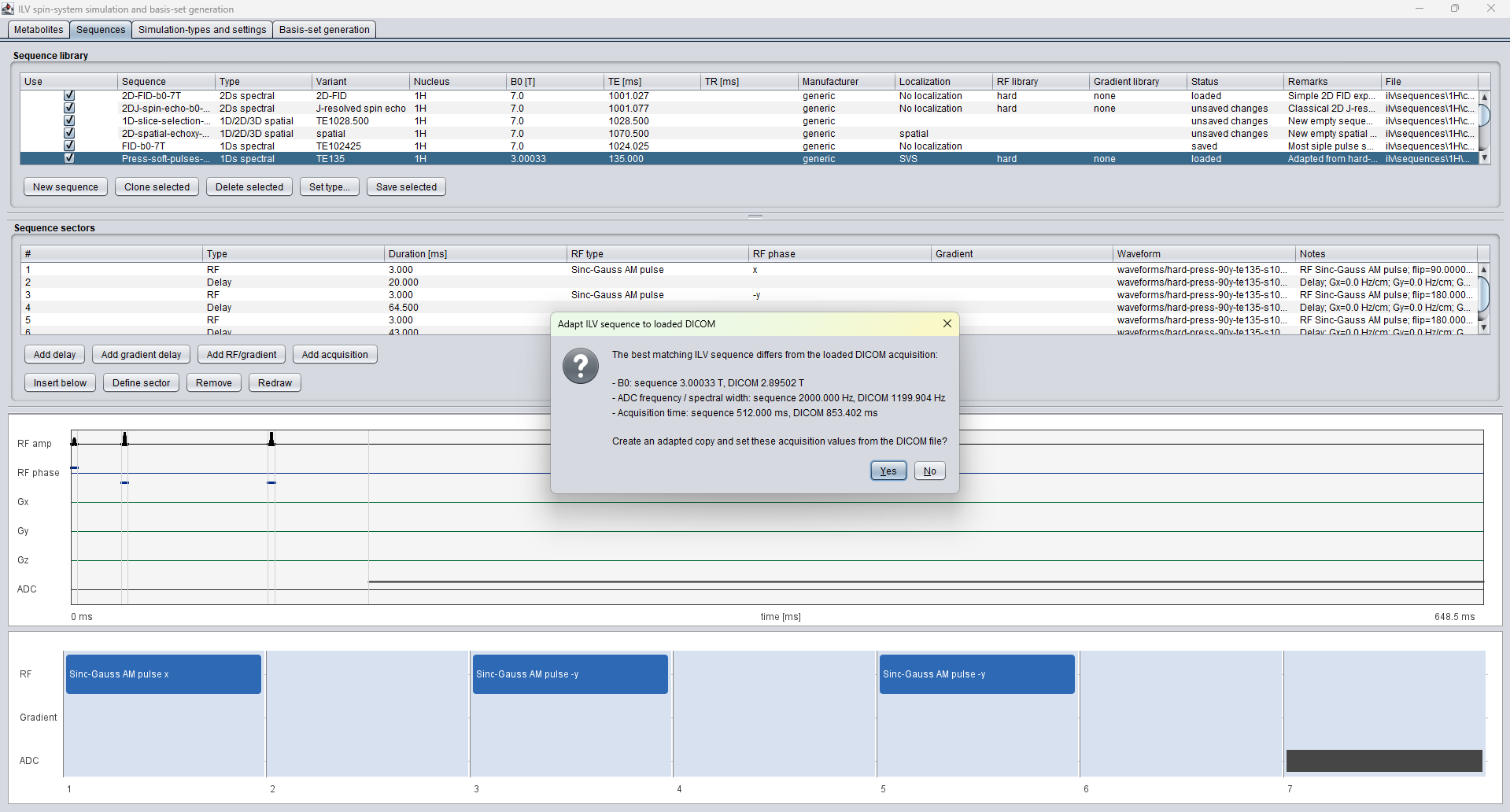
Task: Click the ADC block in sector 7
Action: click(1384, 761)
